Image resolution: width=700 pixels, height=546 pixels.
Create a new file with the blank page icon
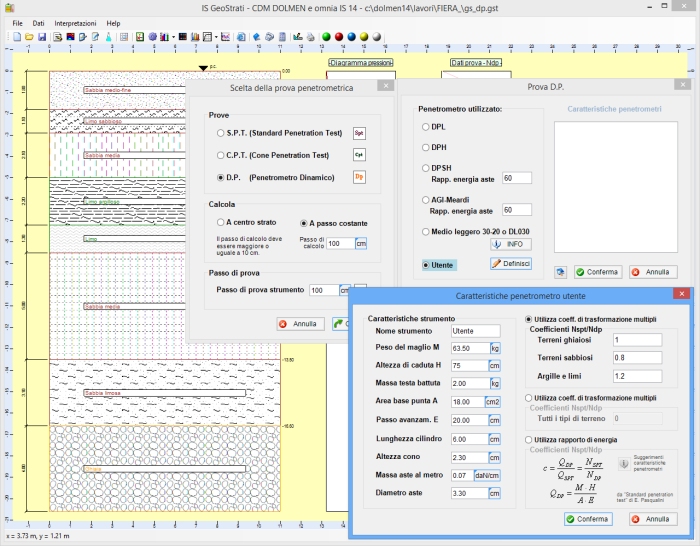click(17, 37)
